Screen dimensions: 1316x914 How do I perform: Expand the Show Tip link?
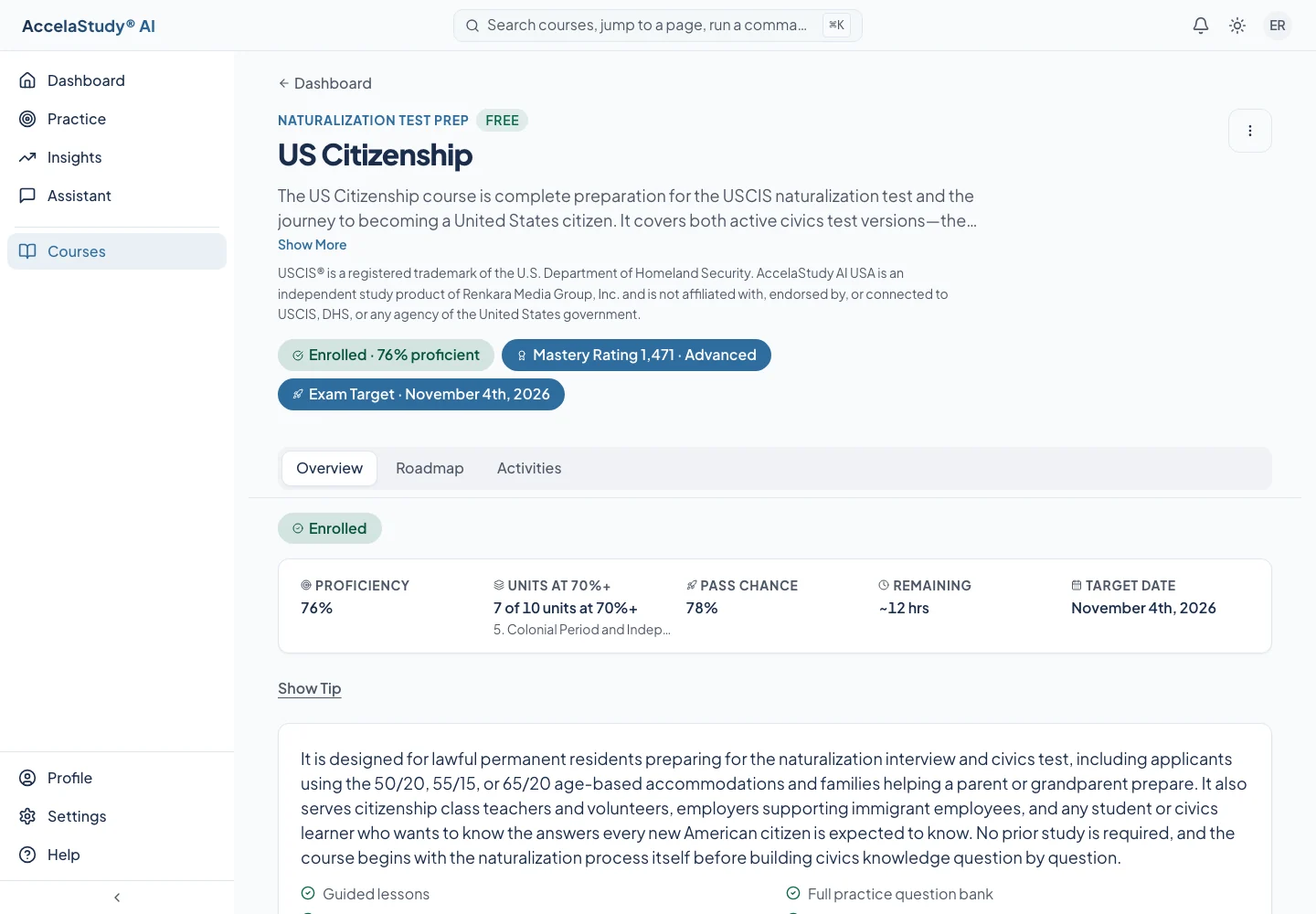(x=310, y=688)
